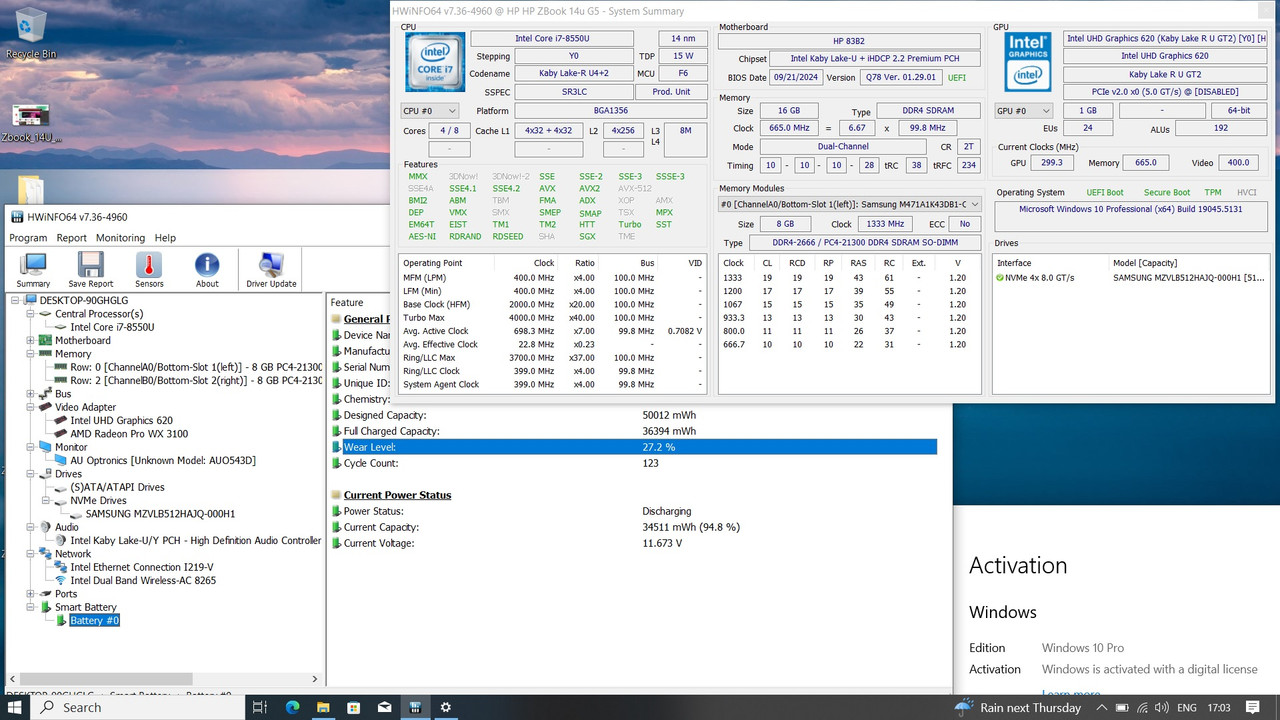Open the Monitoring menu
1280x720 pixels.
point(120,237)
